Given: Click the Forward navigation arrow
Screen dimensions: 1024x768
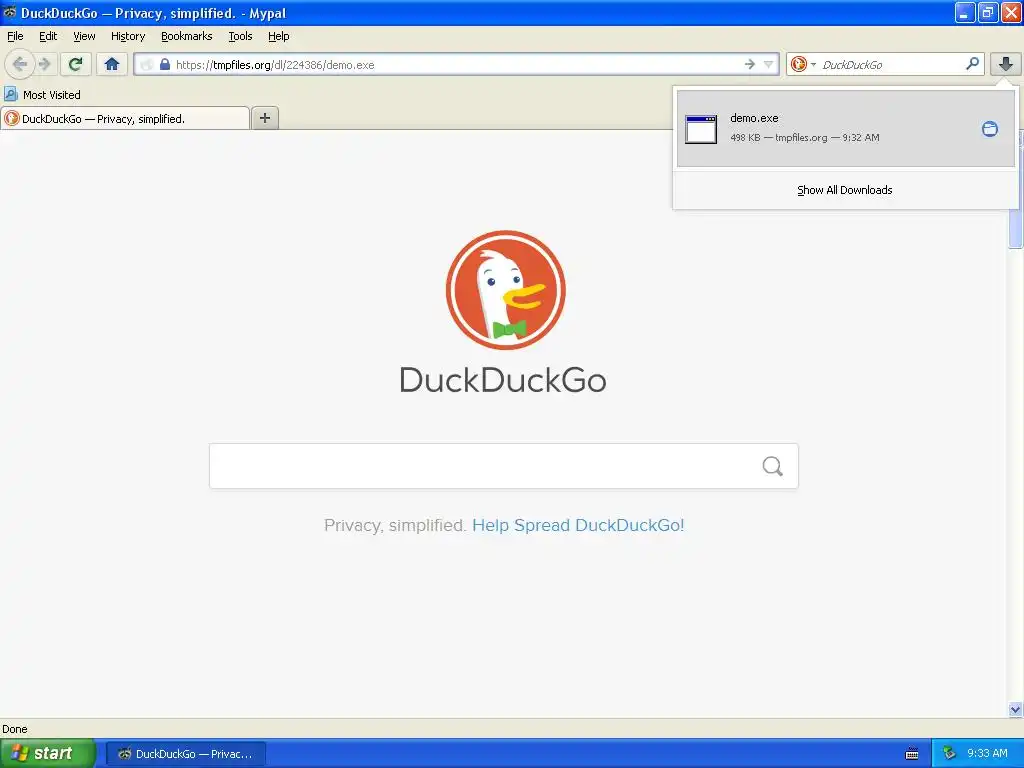Looking at the screenshot, I should tap(45, 64).
